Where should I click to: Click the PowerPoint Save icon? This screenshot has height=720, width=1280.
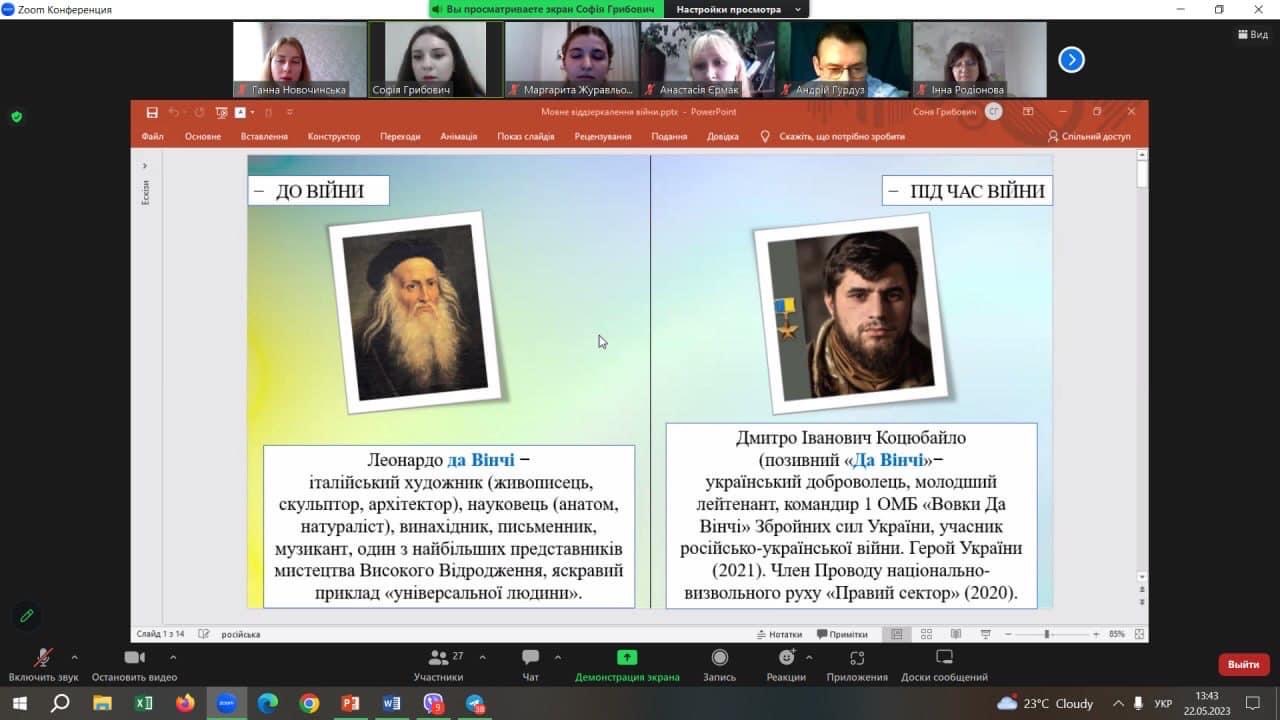click(x=152, y=112)
